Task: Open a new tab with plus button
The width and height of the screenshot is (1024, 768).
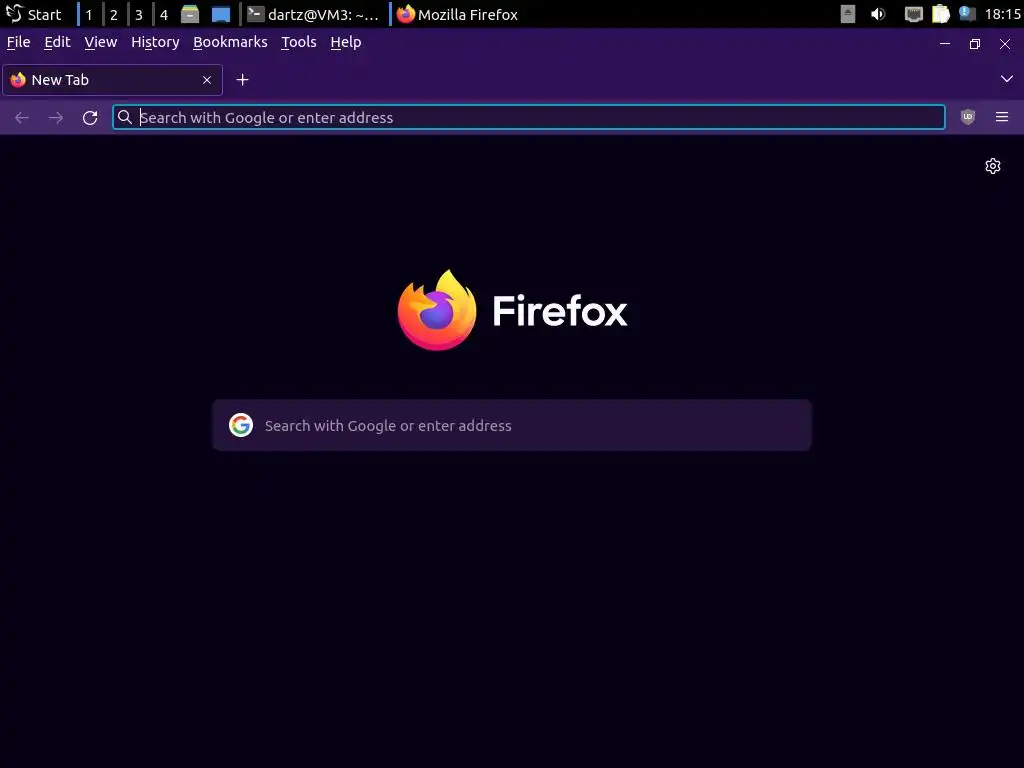Action: pyautogui.click(x=242, y=80)
